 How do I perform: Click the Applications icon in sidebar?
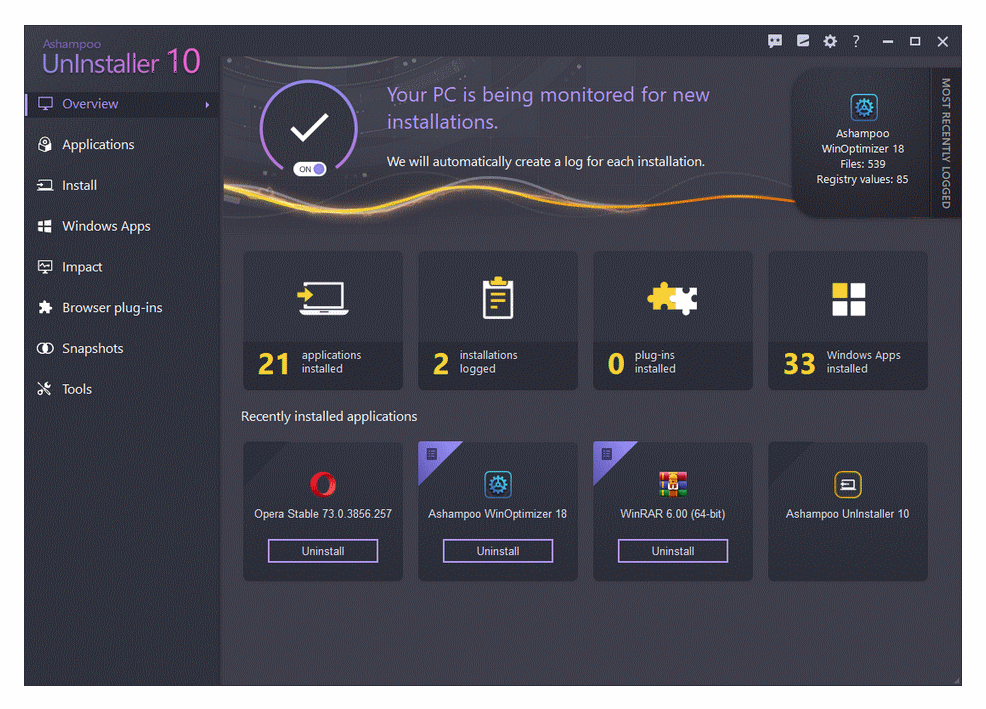[x=45, y=145]
